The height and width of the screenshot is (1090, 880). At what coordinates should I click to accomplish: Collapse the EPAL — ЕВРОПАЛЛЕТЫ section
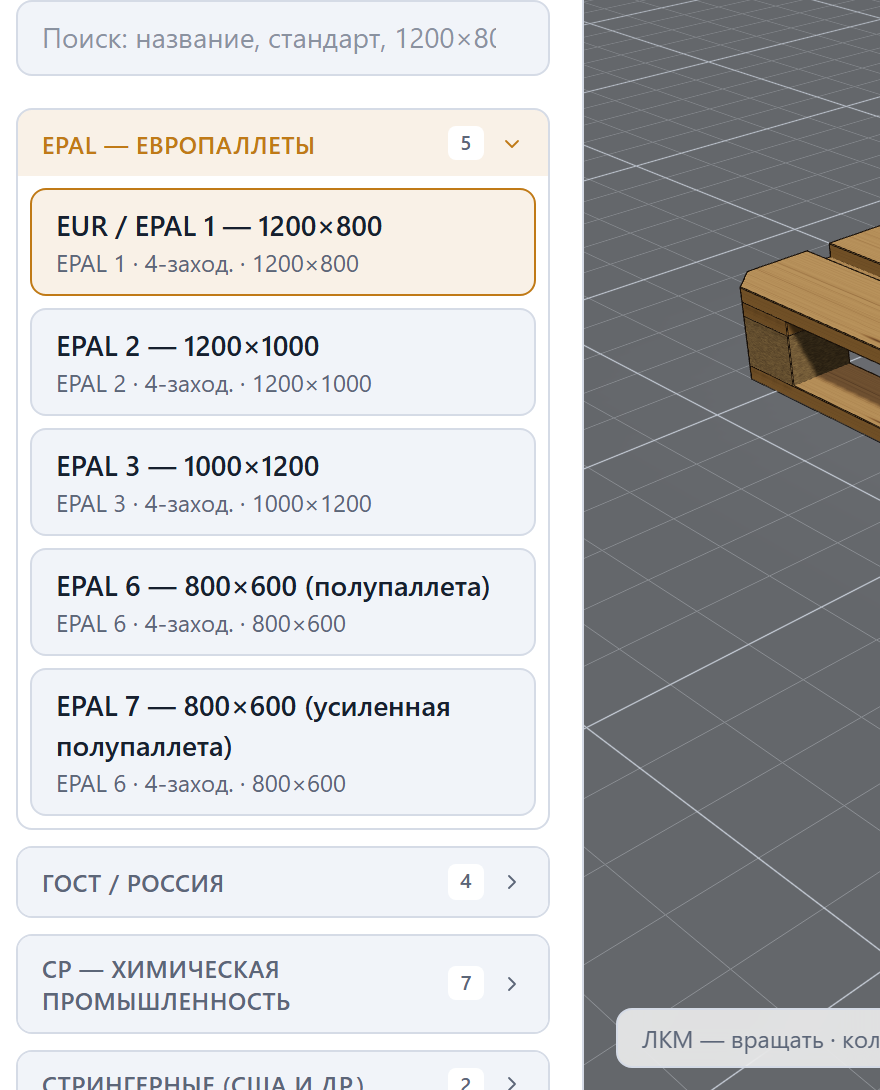point(282,143)
